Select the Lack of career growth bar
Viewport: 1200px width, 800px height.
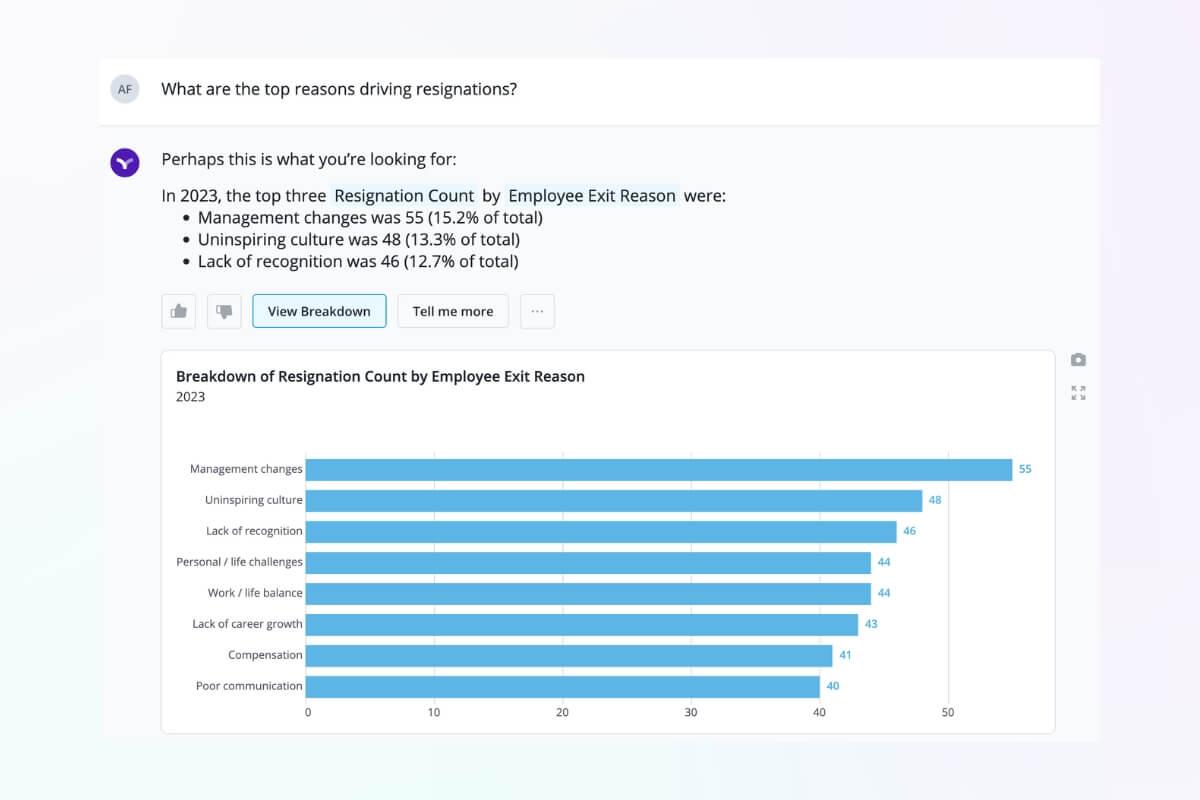[582, 624]
